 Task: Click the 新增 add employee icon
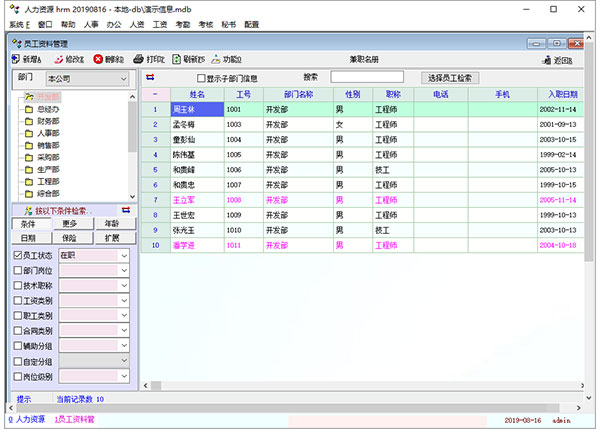pyautogui.click(x=15, y=59)
